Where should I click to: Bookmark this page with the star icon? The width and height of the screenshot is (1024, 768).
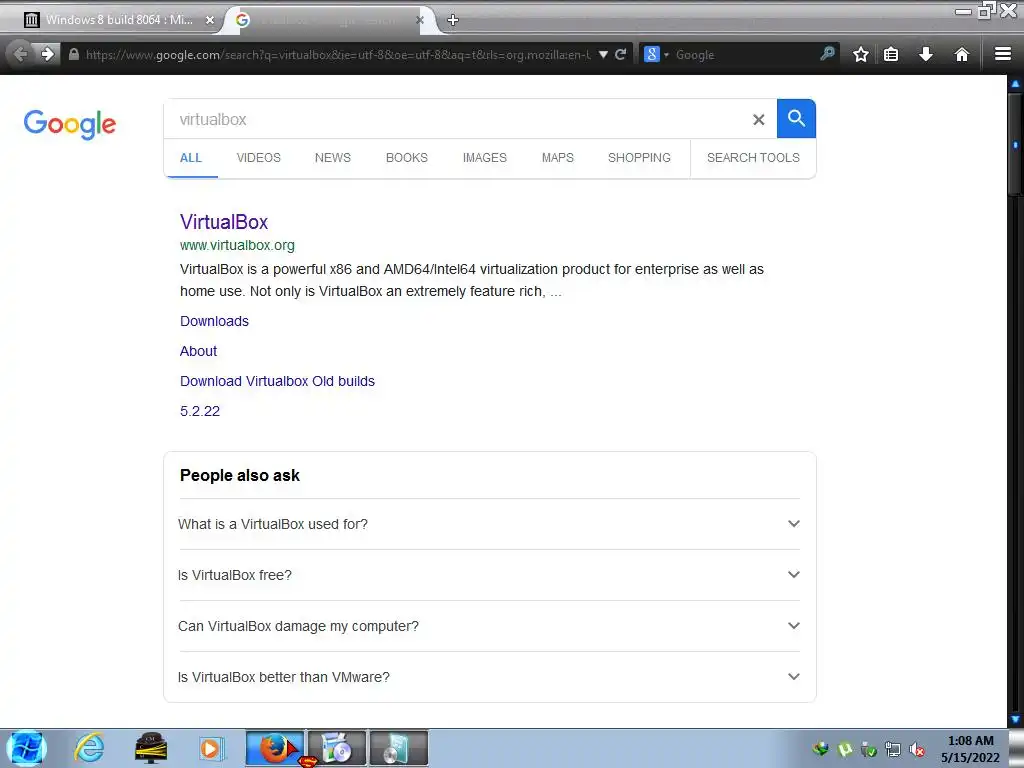point(861,54)
